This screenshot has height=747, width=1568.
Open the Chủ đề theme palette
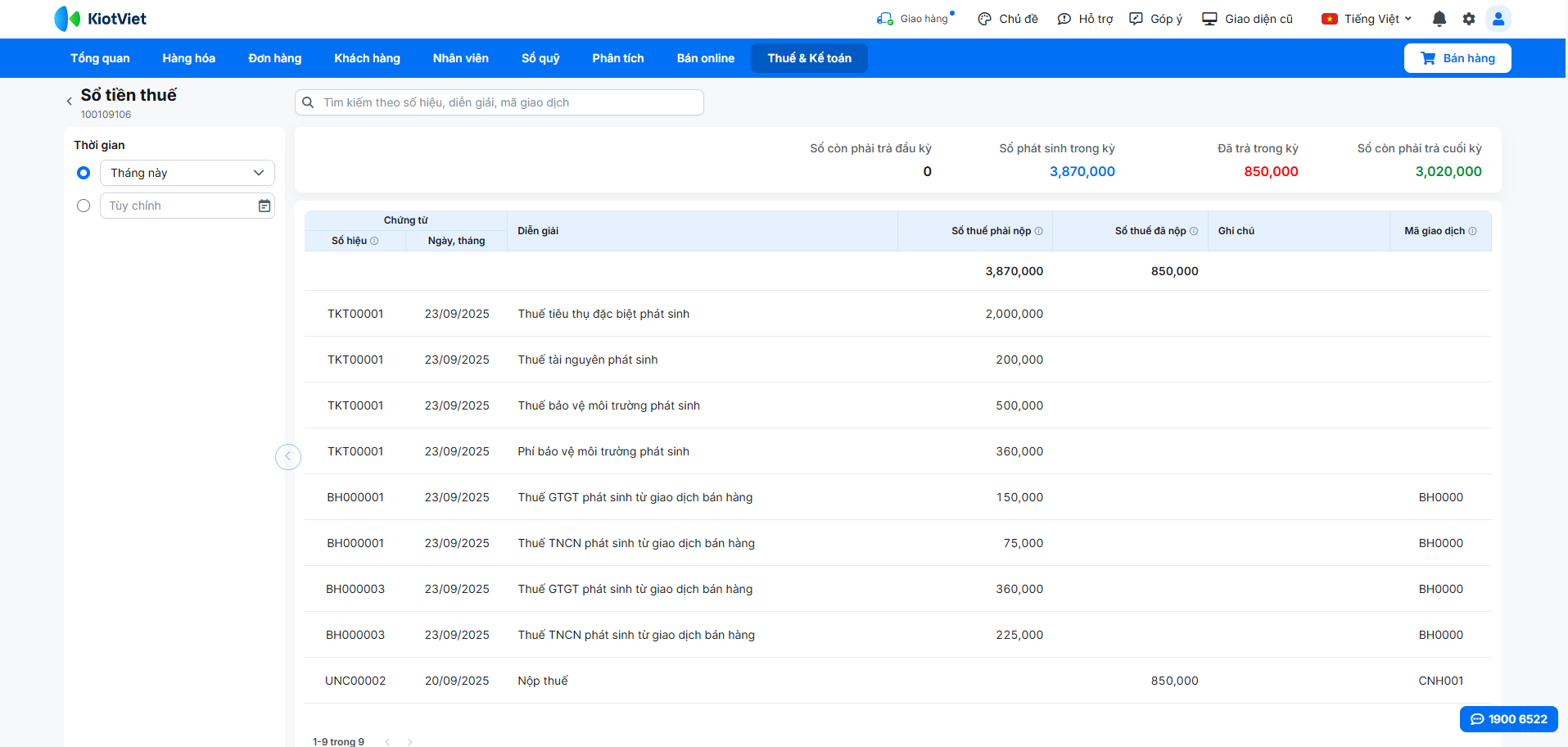pyautogui.click(x=984, y=19)
